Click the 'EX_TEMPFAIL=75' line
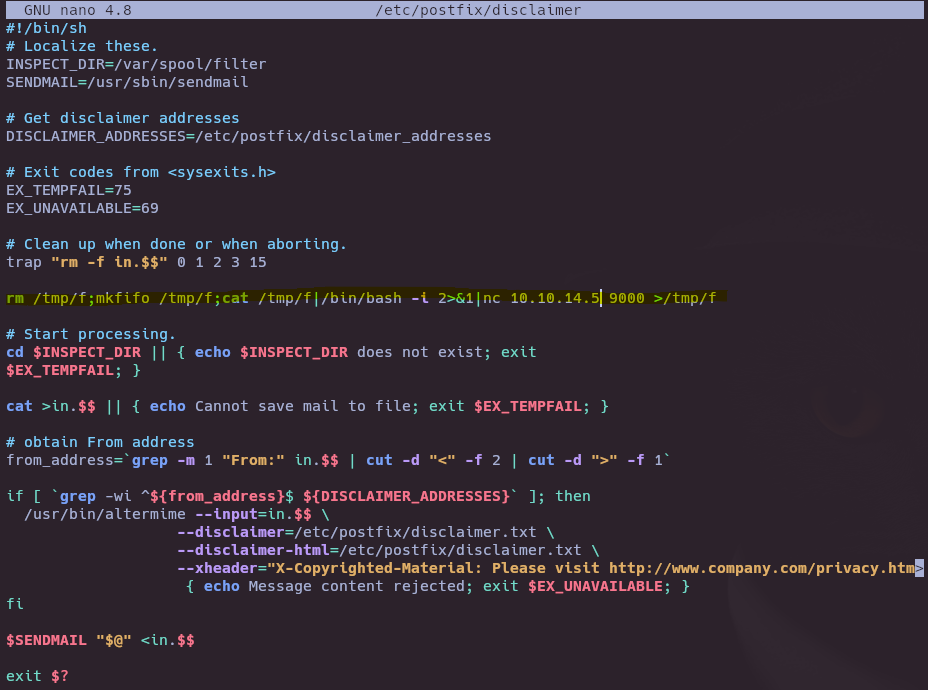This screenshot has height=690, width=928. pos(69,190)
